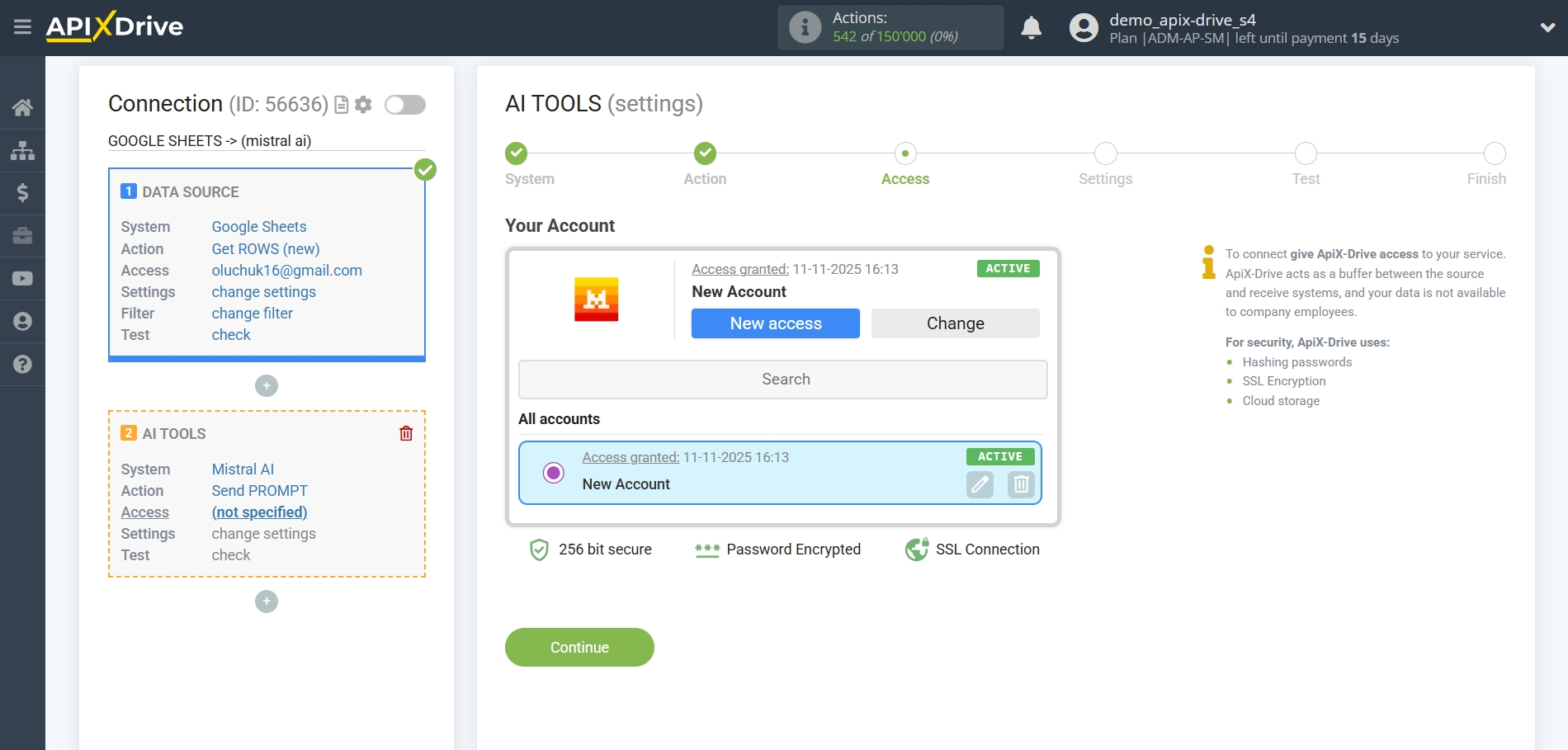Open the payments section via dollar sidebar icon
Image resolution: width=1568 pixels, height=750 pixels.
click(x=22, y=193)
